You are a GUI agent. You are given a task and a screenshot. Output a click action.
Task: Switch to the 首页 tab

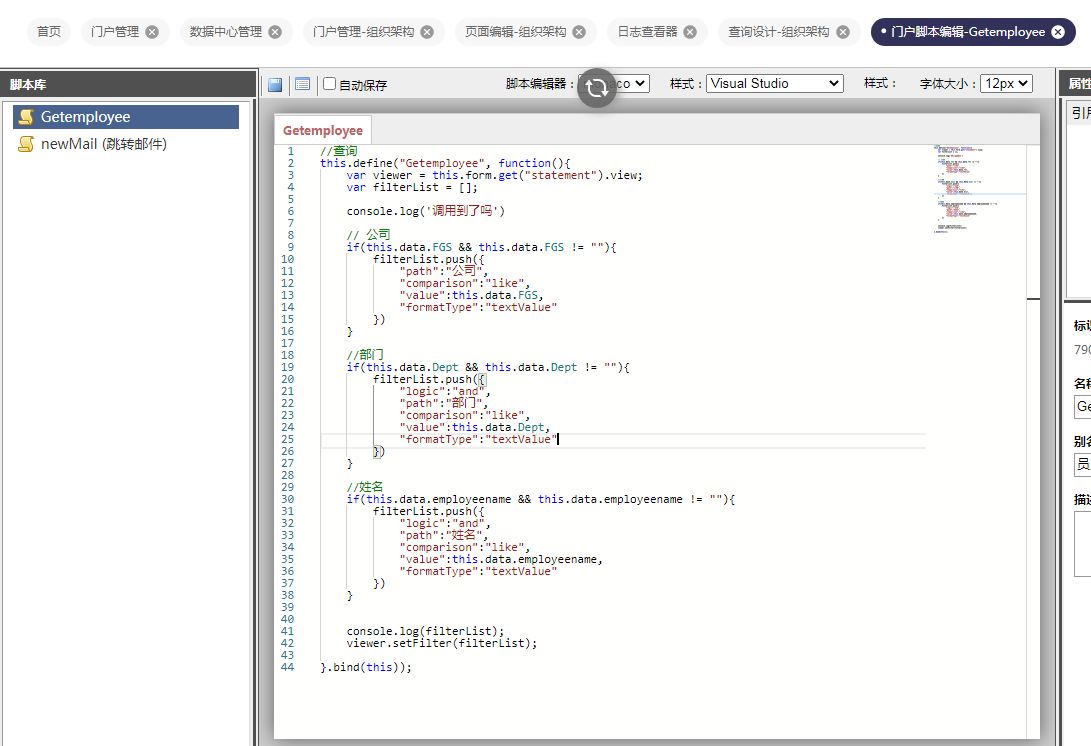[x=49, y=32]
